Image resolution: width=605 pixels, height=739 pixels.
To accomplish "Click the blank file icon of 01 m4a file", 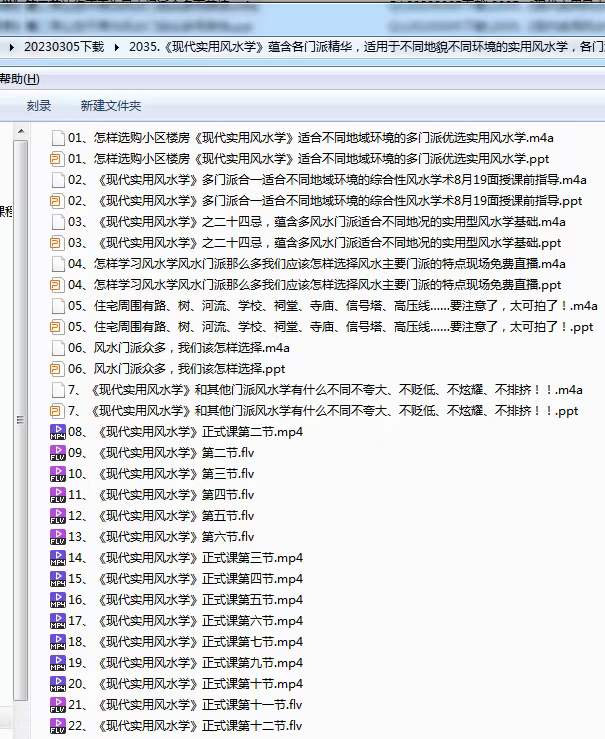I will point(57,138).
